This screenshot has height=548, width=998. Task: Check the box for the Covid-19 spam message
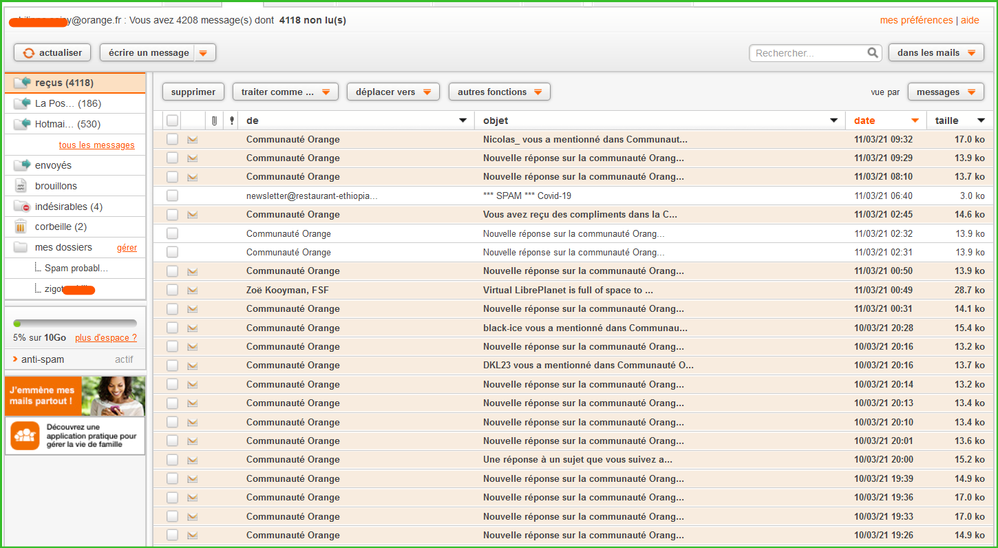pyautogui.click(x=172, y=196)
